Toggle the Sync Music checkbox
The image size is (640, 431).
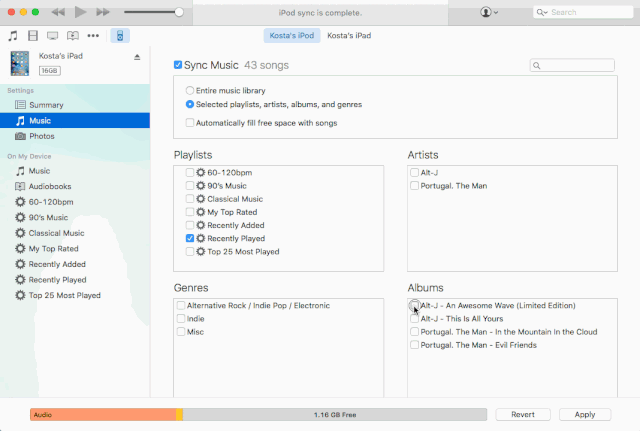pos(178,65)
